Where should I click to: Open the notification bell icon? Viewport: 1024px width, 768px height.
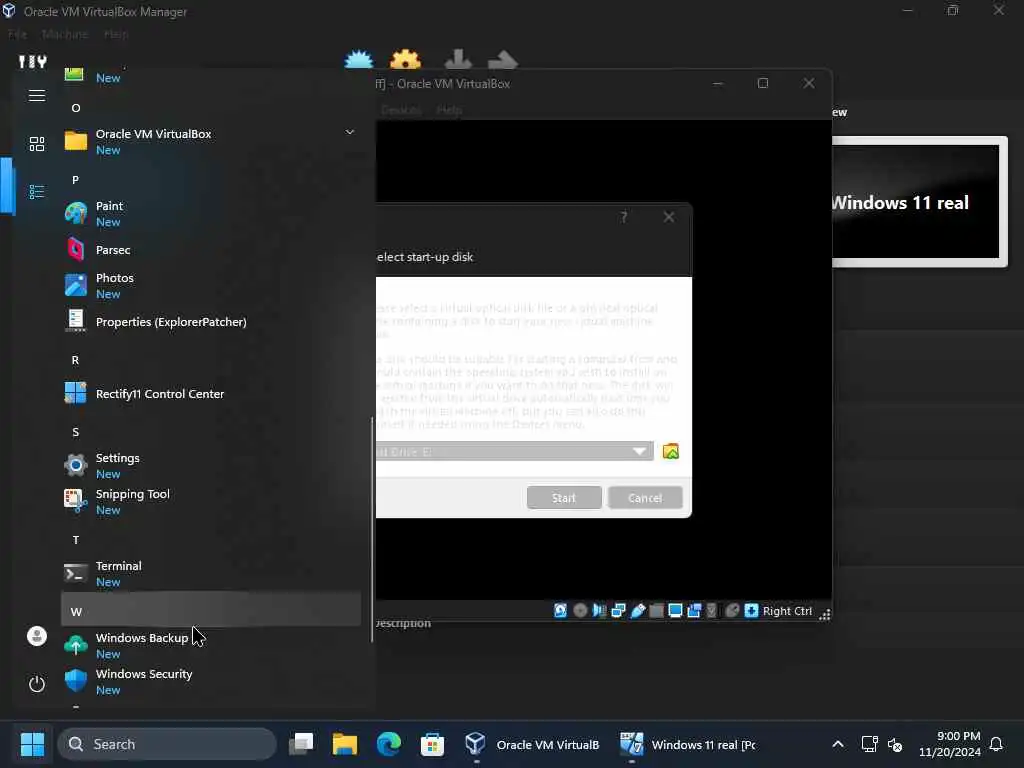996,744
